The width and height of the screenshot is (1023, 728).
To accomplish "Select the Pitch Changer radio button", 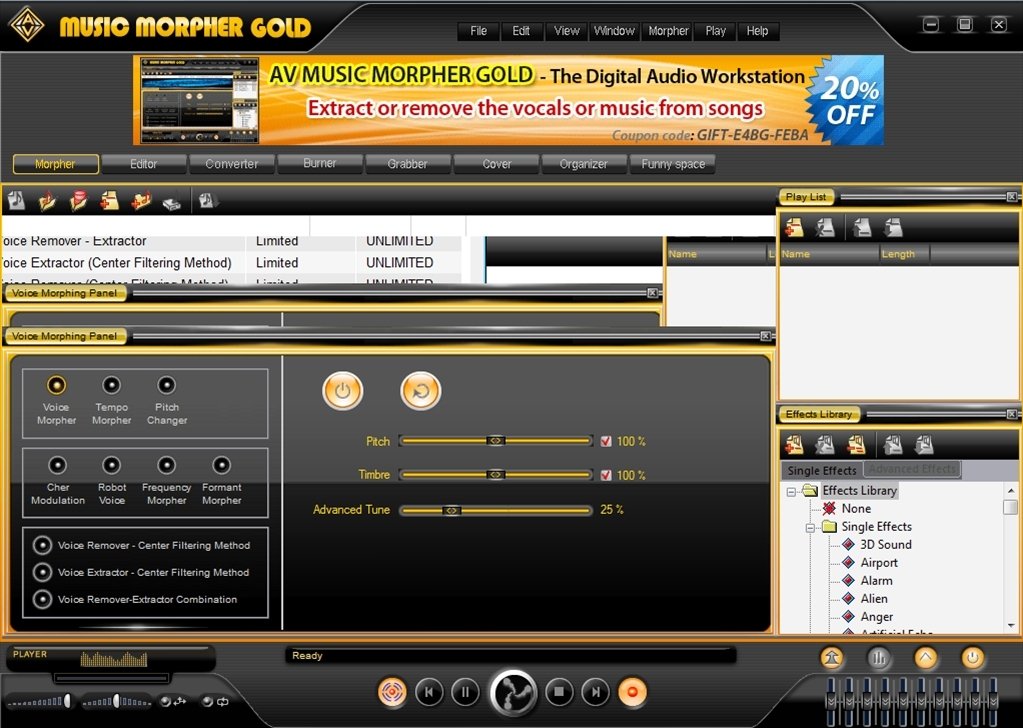I will tap(166, 385).
